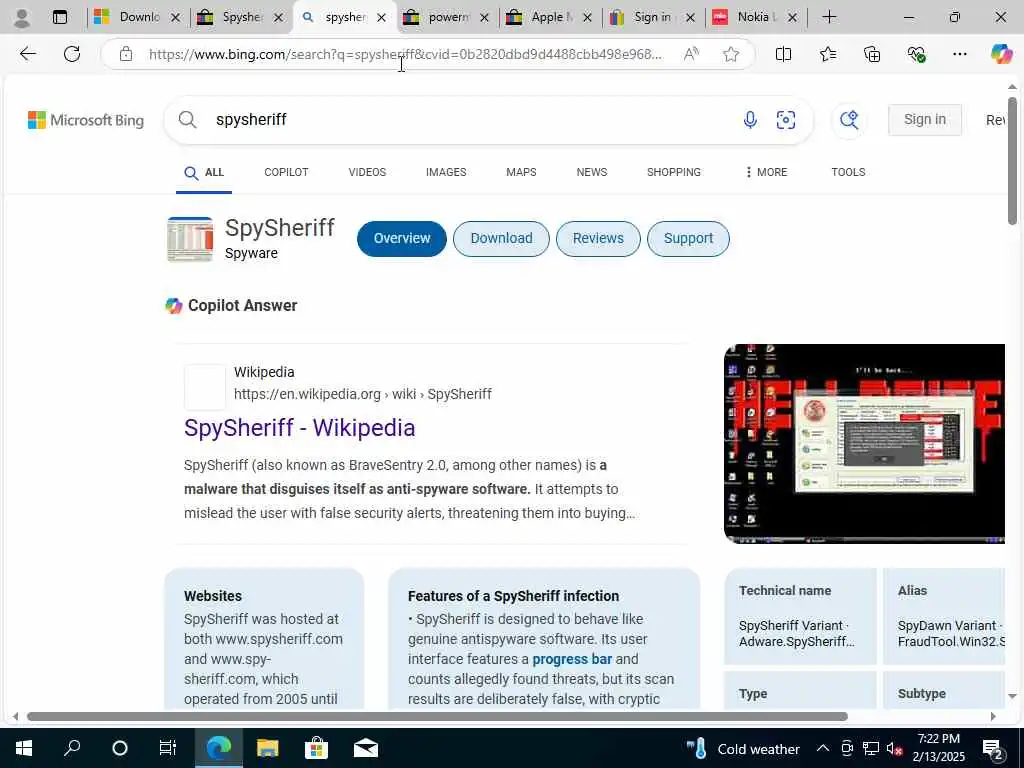
Task: Open Mail app from taskbar
Action: [366, 748]
